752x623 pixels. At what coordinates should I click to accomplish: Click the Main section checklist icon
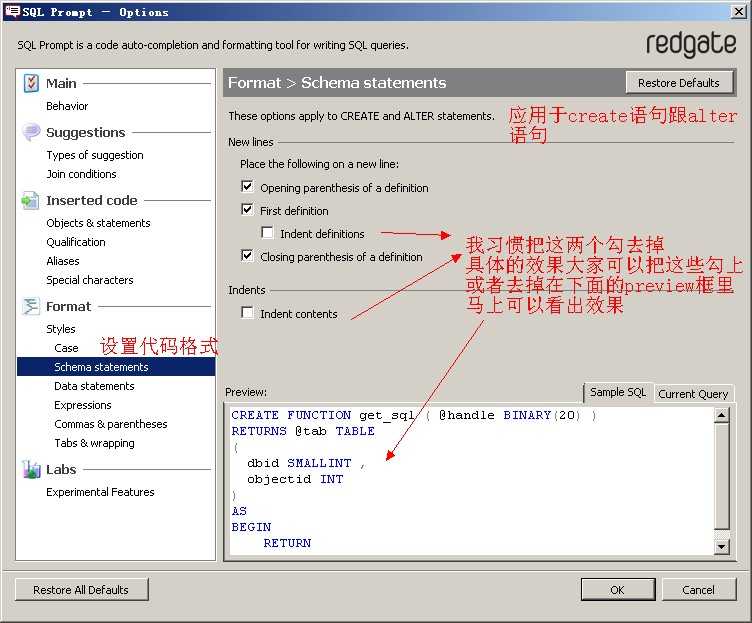(31, 83)
